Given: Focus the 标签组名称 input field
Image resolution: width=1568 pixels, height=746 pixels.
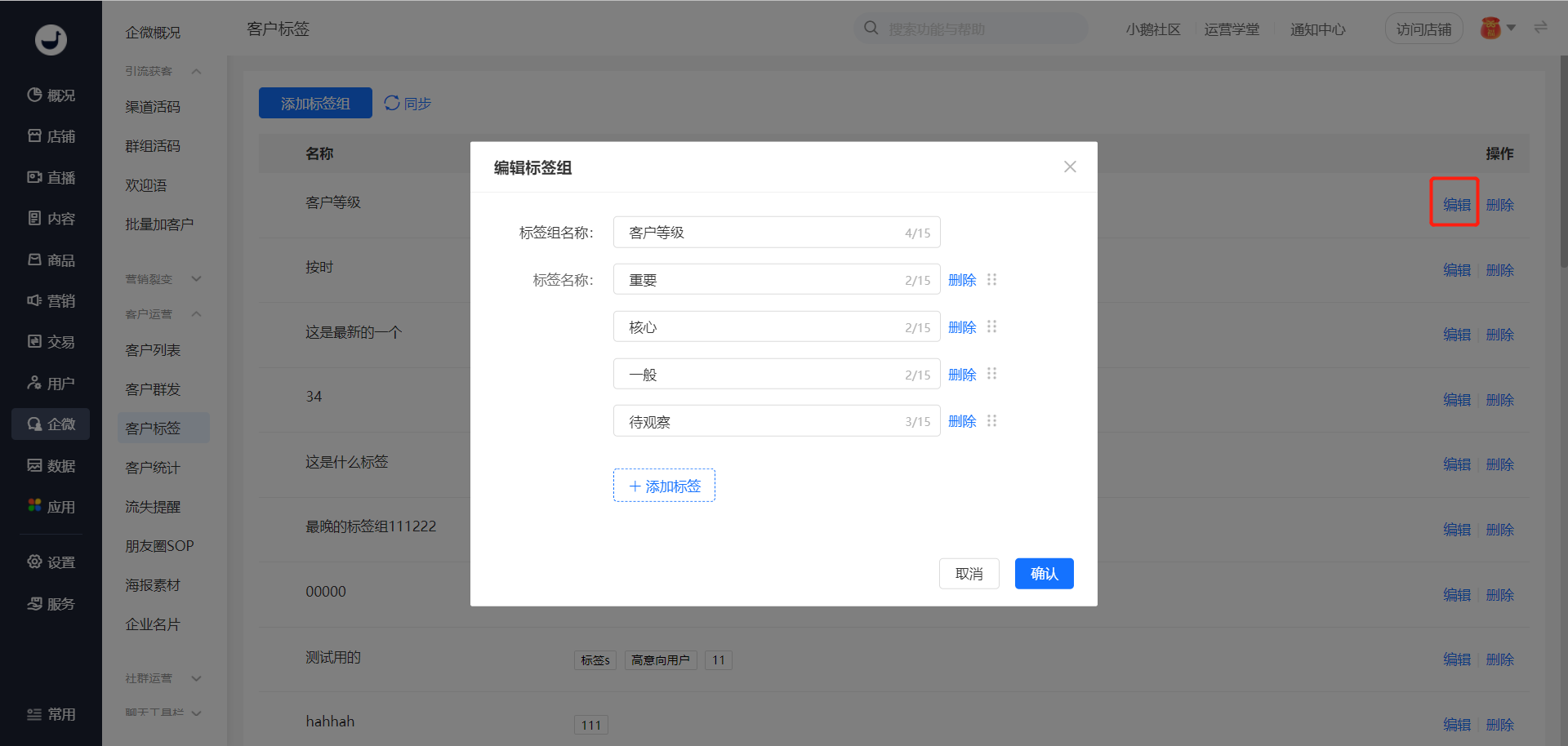Looking at the screenshot, I should tap(777, 233).
